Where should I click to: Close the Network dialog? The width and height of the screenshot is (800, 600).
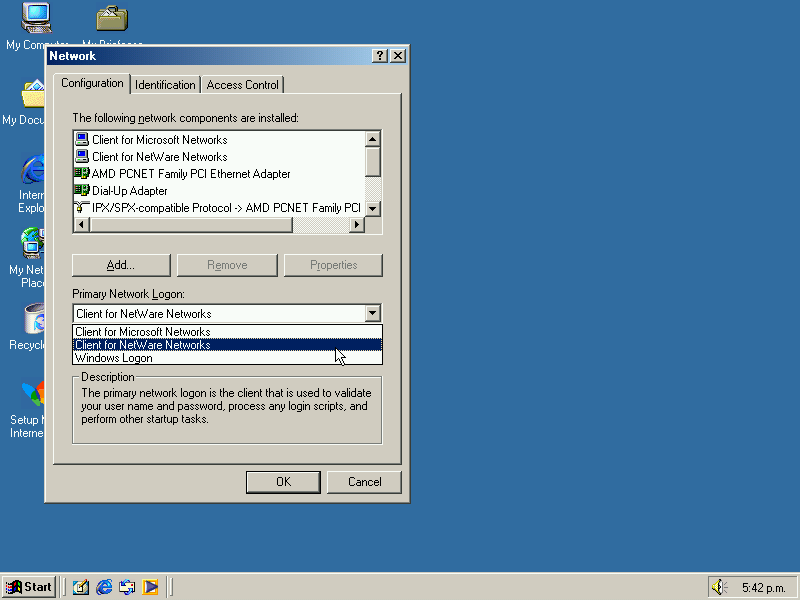pyautogui.click(x=398, y=56)
